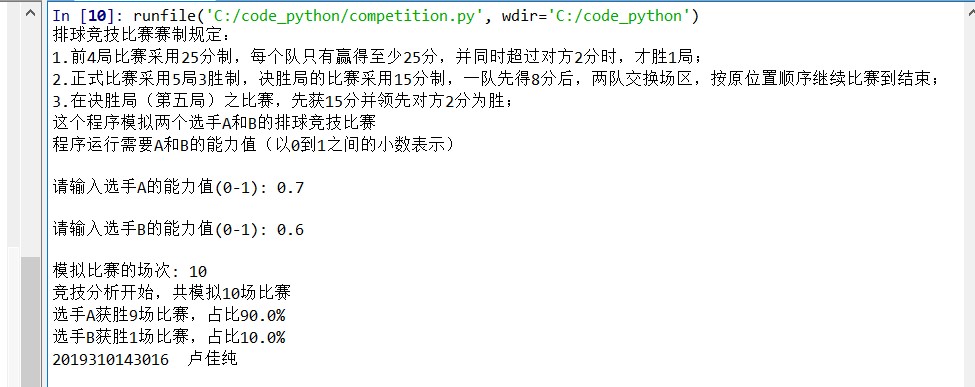Viewport: 975px width, 387px height.
Task: Click the light scrollbar track above the thumb
Action: click(32, 139)
